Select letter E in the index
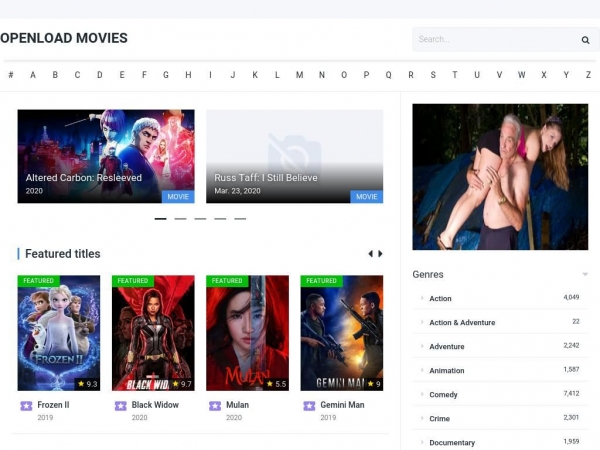Image resolution: width=600 pixels, height=450 pixels. pyautogui.click(x=122, y=75)
